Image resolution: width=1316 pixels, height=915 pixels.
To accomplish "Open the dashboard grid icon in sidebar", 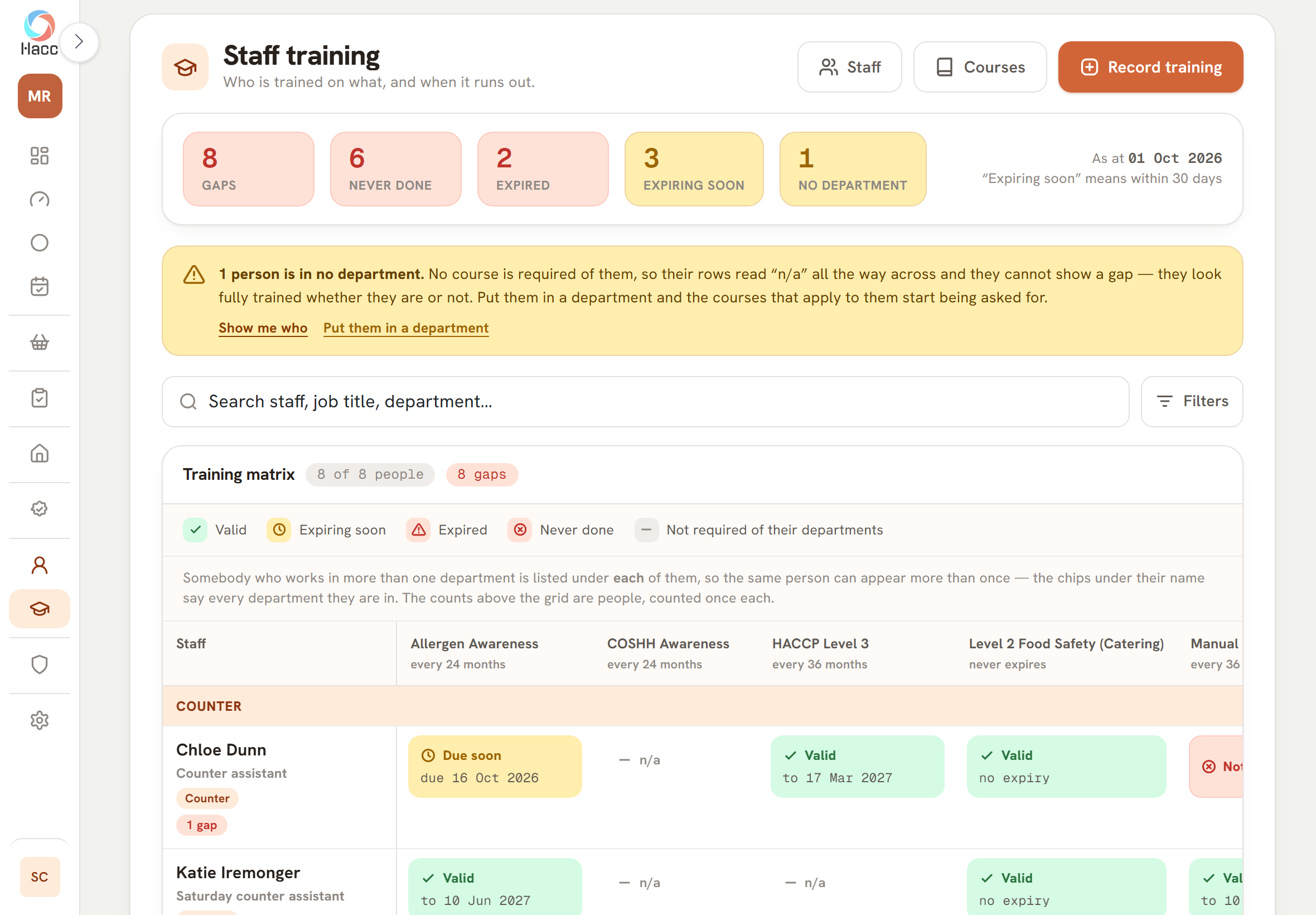I will pos(40,155).
